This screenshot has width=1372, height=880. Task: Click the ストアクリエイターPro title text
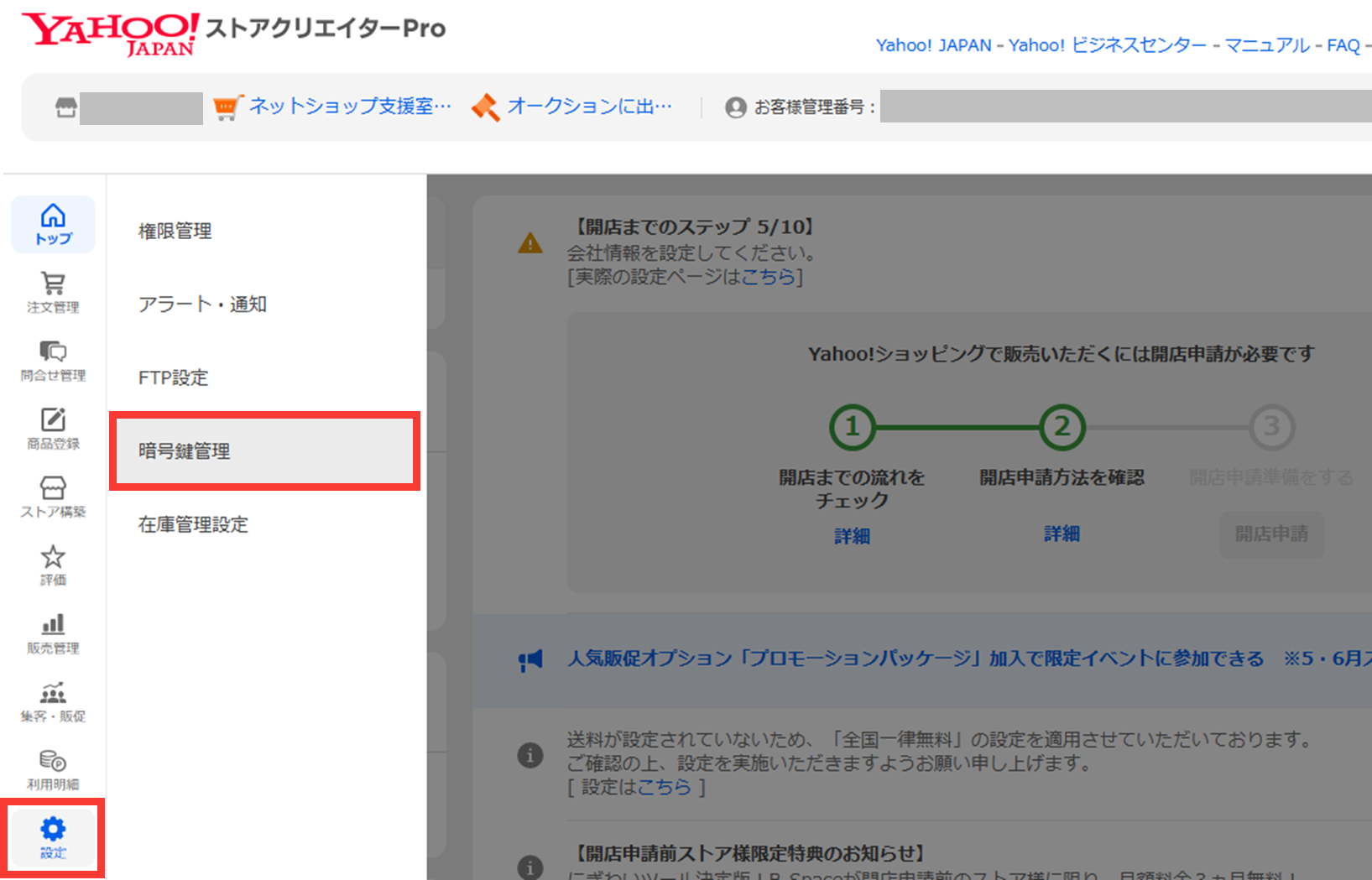[x=326, y=29]
